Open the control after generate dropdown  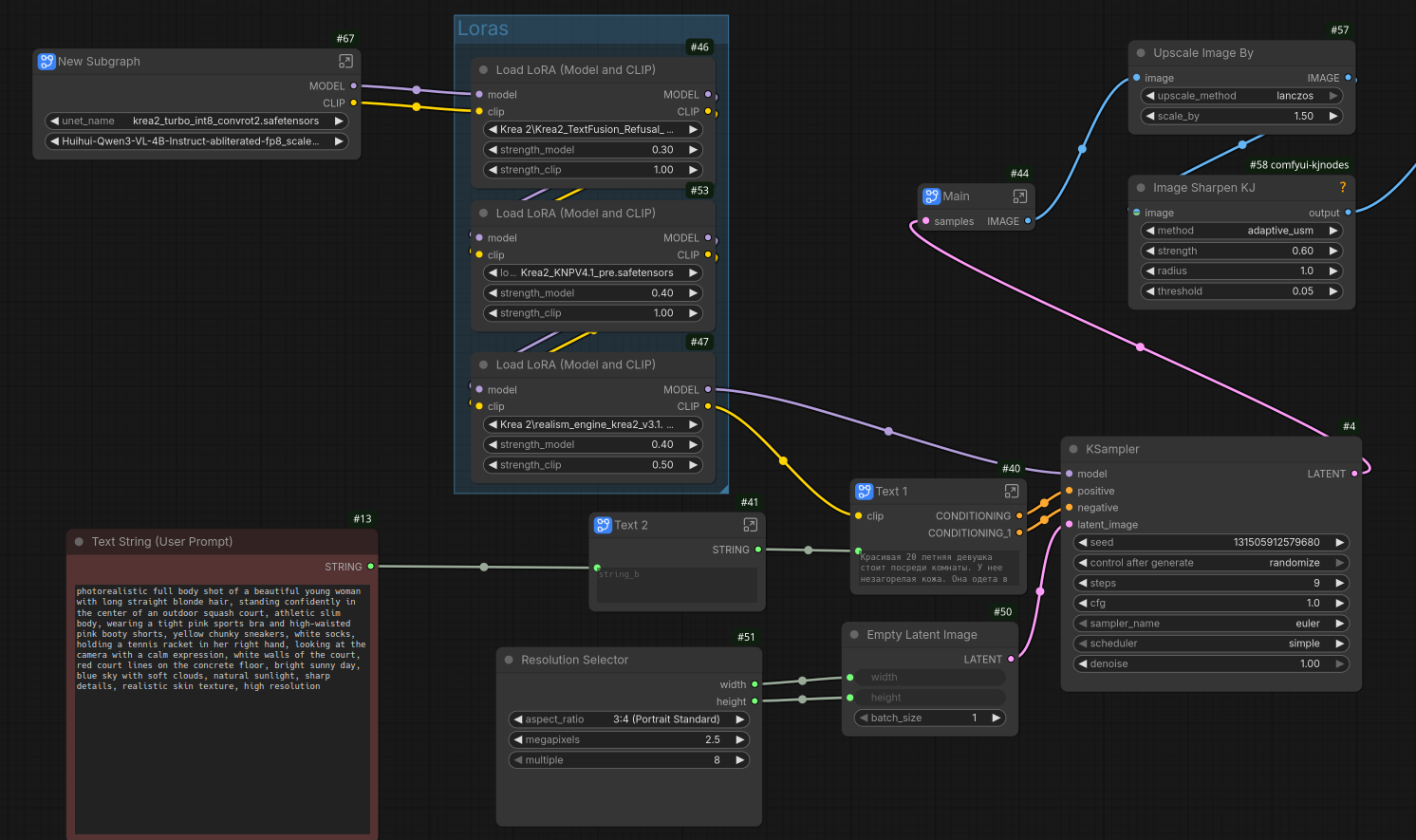1211,563
